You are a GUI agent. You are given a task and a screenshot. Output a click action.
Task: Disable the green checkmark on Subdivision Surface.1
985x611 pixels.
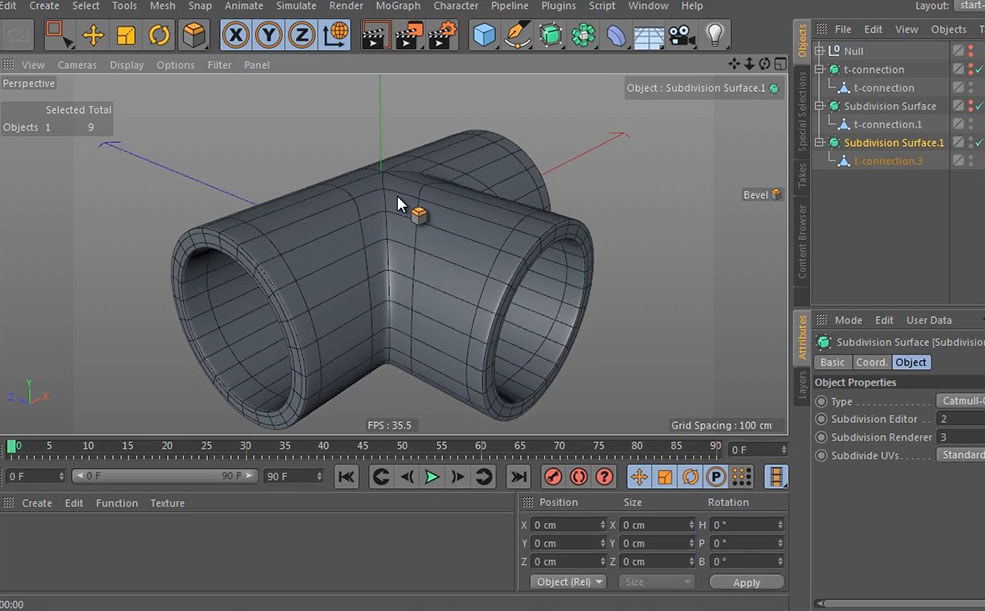coord(979,142)
